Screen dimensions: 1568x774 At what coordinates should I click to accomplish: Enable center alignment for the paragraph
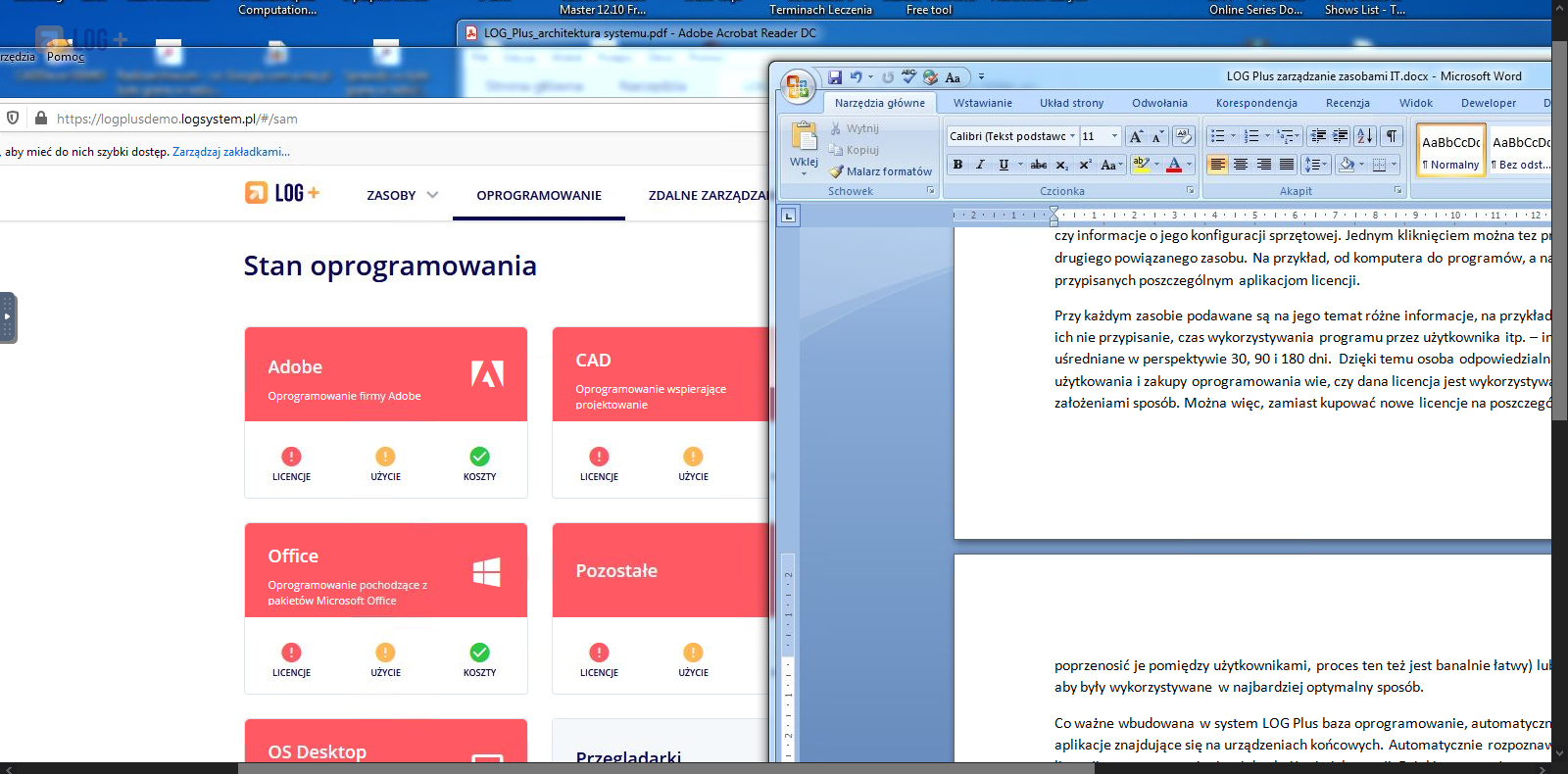click(1241, 165)
